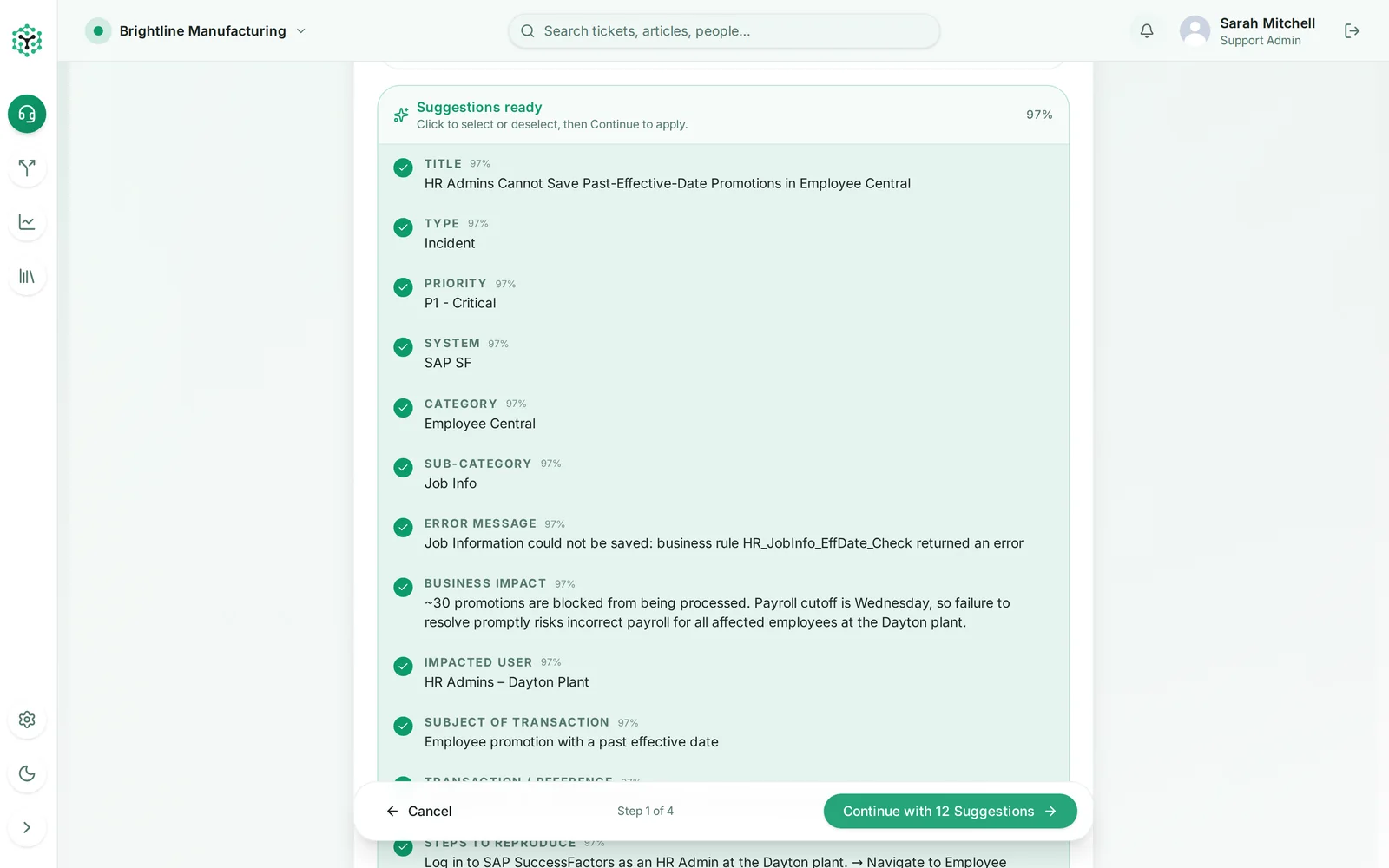Deselect the Business Impact suggestion checkmark
This screenshot has height=868, width=1389.
(x=403, y=588)
